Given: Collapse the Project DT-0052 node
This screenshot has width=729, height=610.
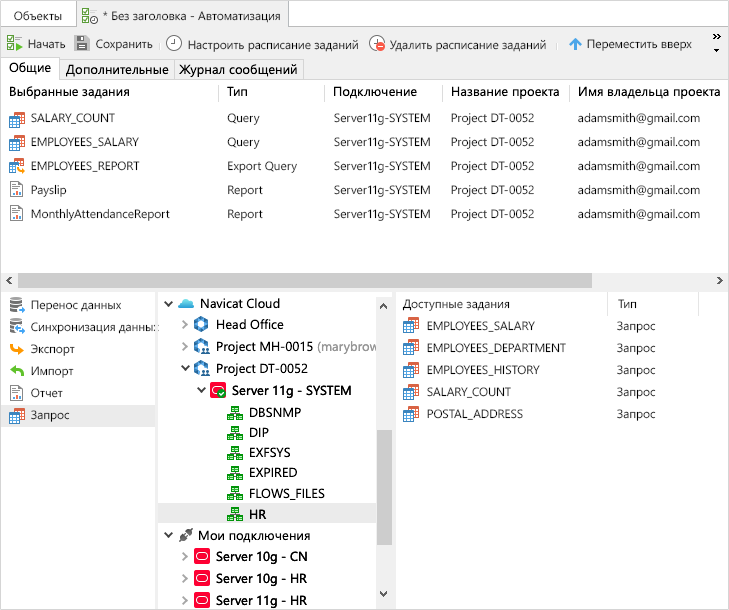Looking at the screenshot, I should (x=184, y=369).
